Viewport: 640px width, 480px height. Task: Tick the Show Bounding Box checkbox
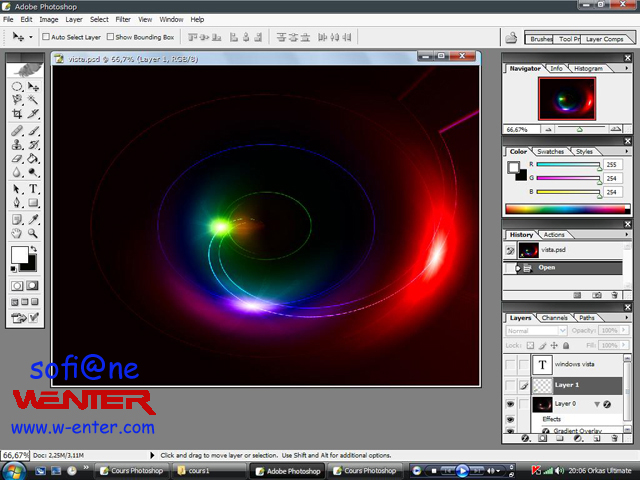[110, 37]
